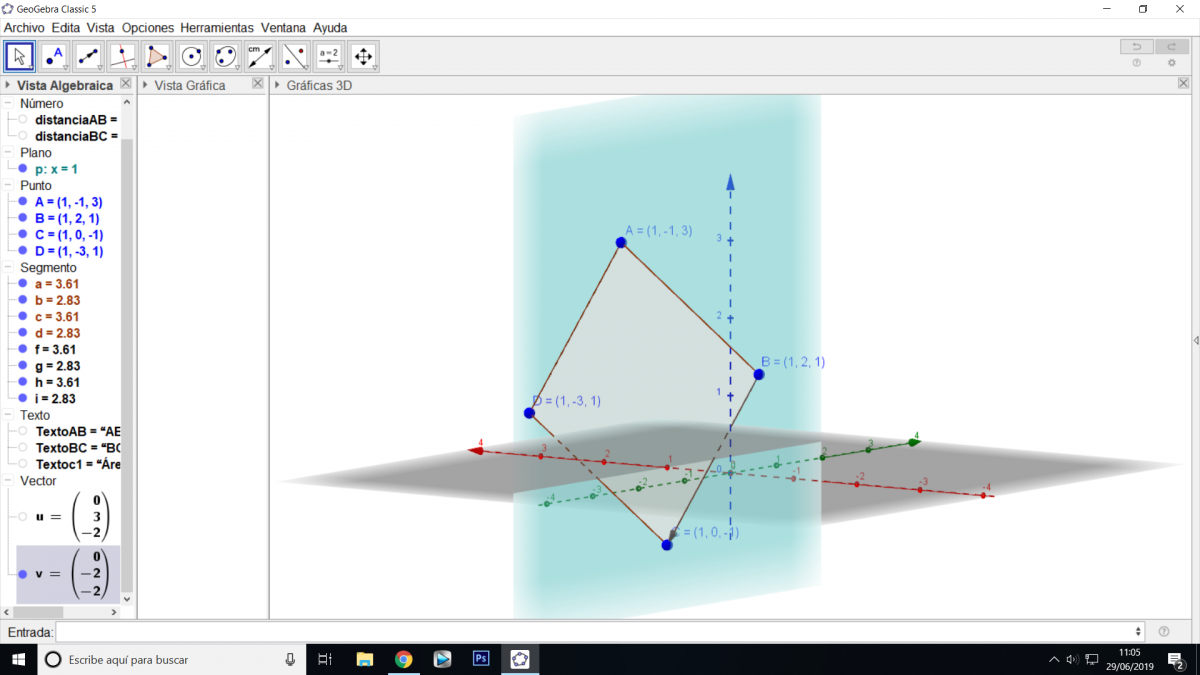This screenshot has height=675, width=1200.
Task: Open the Opciones menu
Action: coord(147,28)
